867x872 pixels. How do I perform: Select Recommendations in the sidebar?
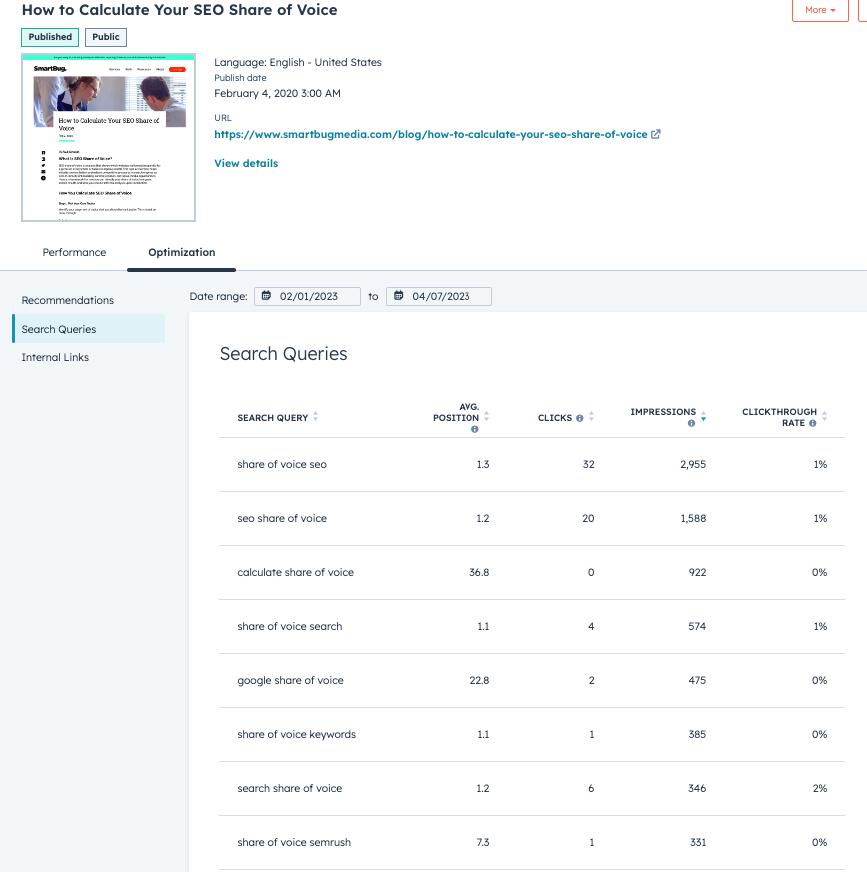pos(67,300)
